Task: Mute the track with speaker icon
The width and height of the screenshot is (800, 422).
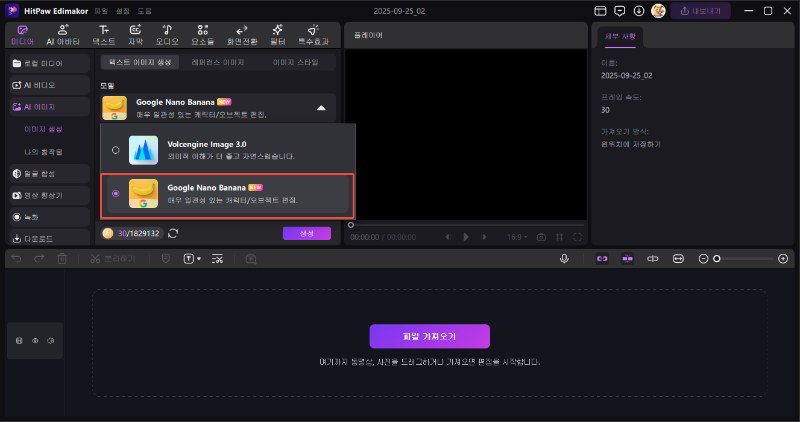Action: [51, 340]
